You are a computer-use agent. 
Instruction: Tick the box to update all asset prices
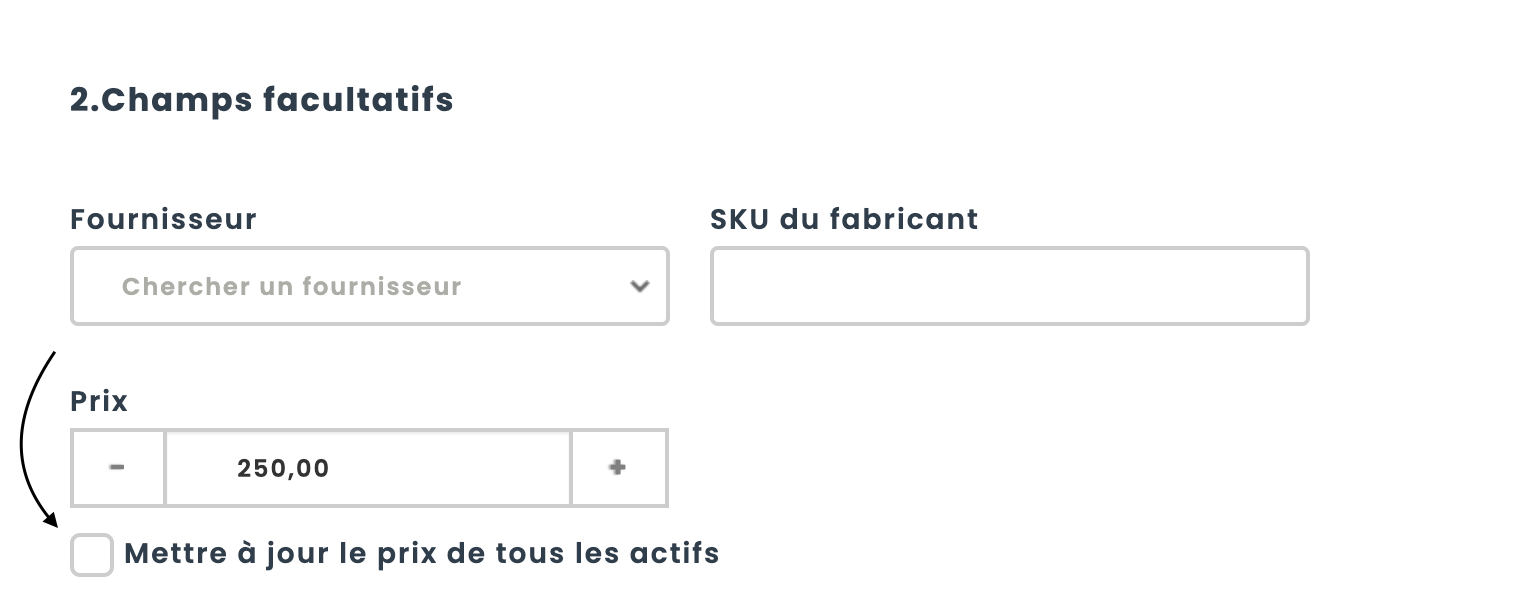(x=92, y=555)
